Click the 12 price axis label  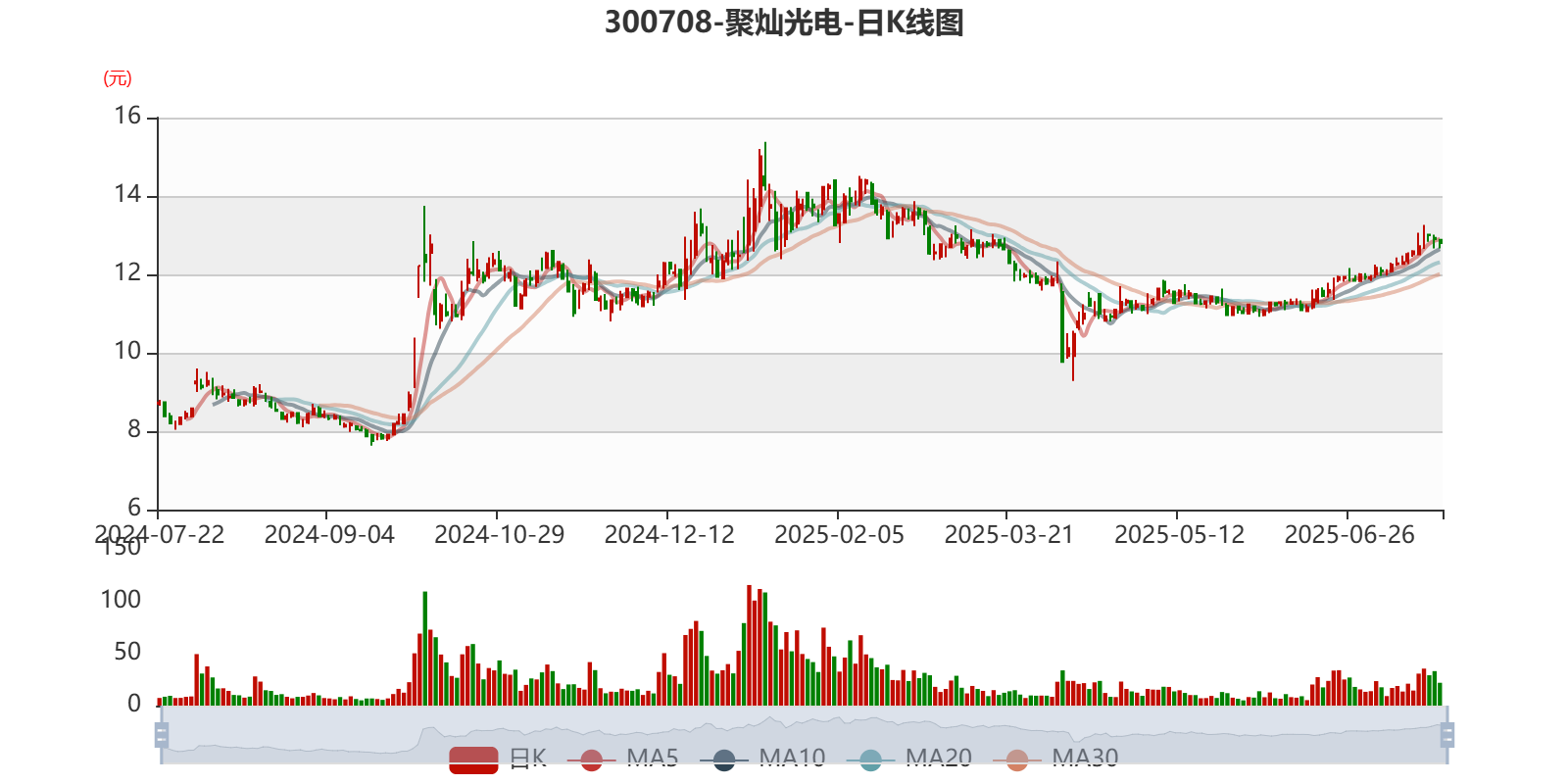tap(127, 272)
